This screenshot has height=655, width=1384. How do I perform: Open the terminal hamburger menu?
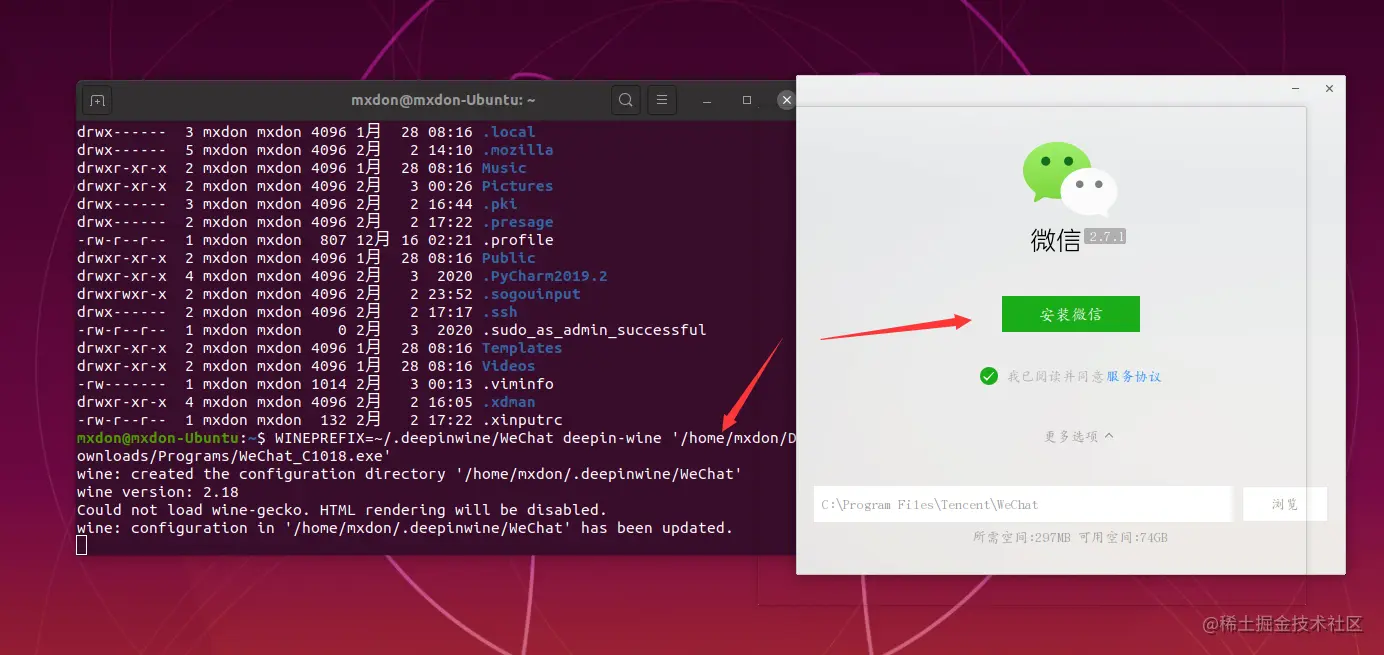[661, 100]
